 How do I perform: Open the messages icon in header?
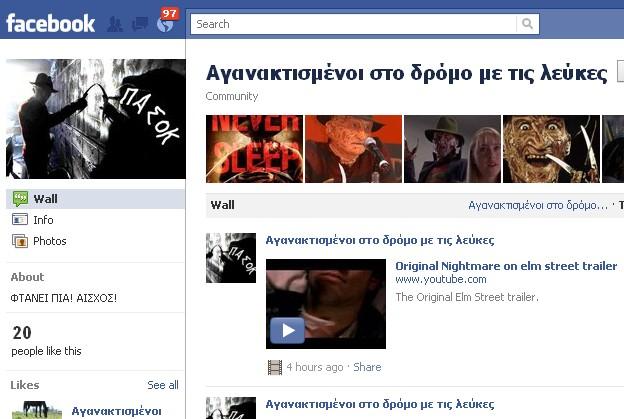(140, 24)
